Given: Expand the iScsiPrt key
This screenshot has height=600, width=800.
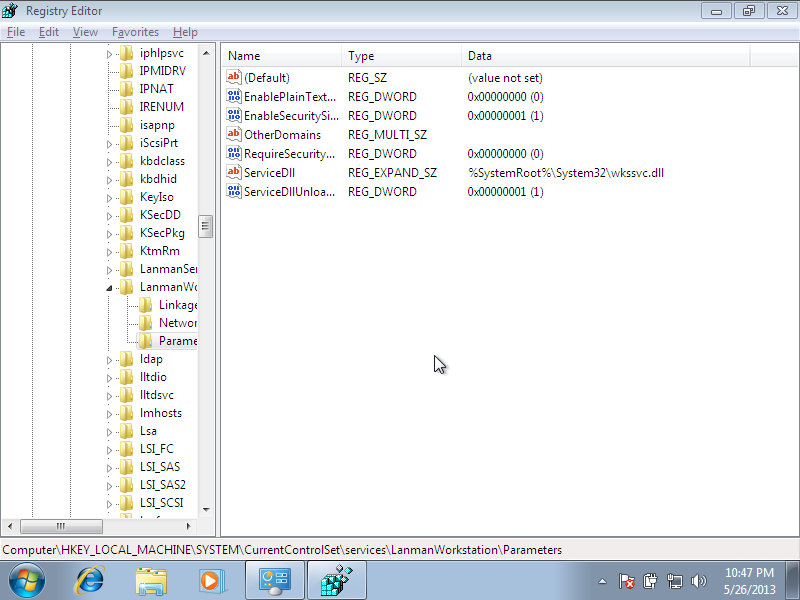Looking at the screenshot, I should coord(109,144).
